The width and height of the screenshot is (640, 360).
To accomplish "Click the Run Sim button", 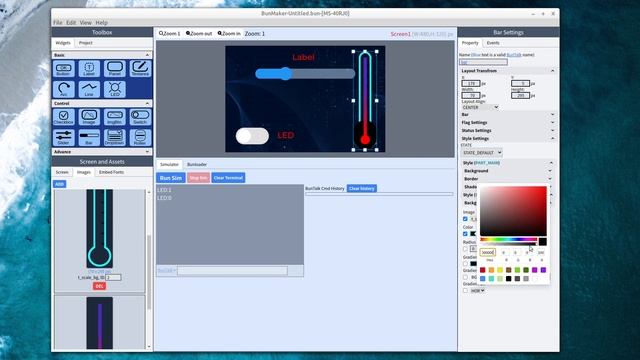I will click(x=171, y=178).
